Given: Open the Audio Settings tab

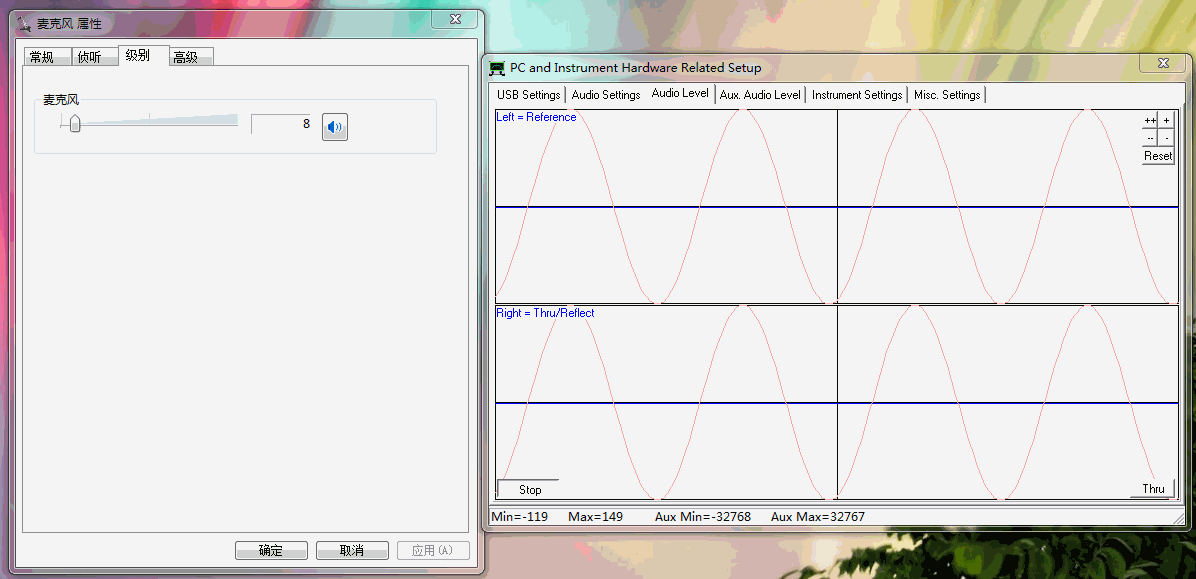Looking at the screenshot, I should pyautogui.click(x=606, y=95).
